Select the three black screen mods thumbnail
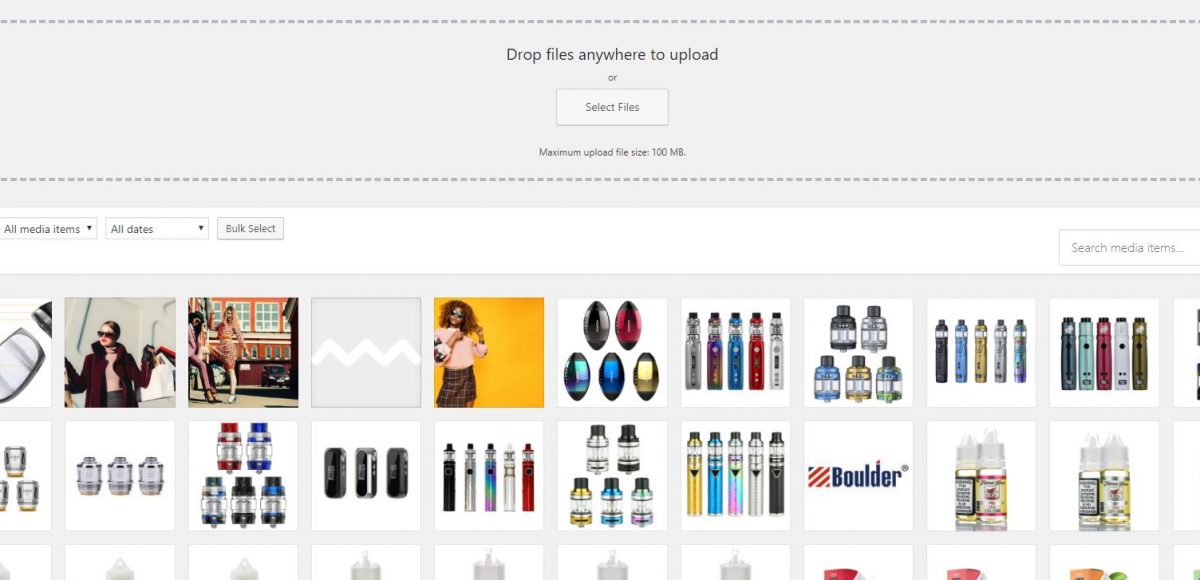Screen dimensions: 1200x580 point(366,475)
